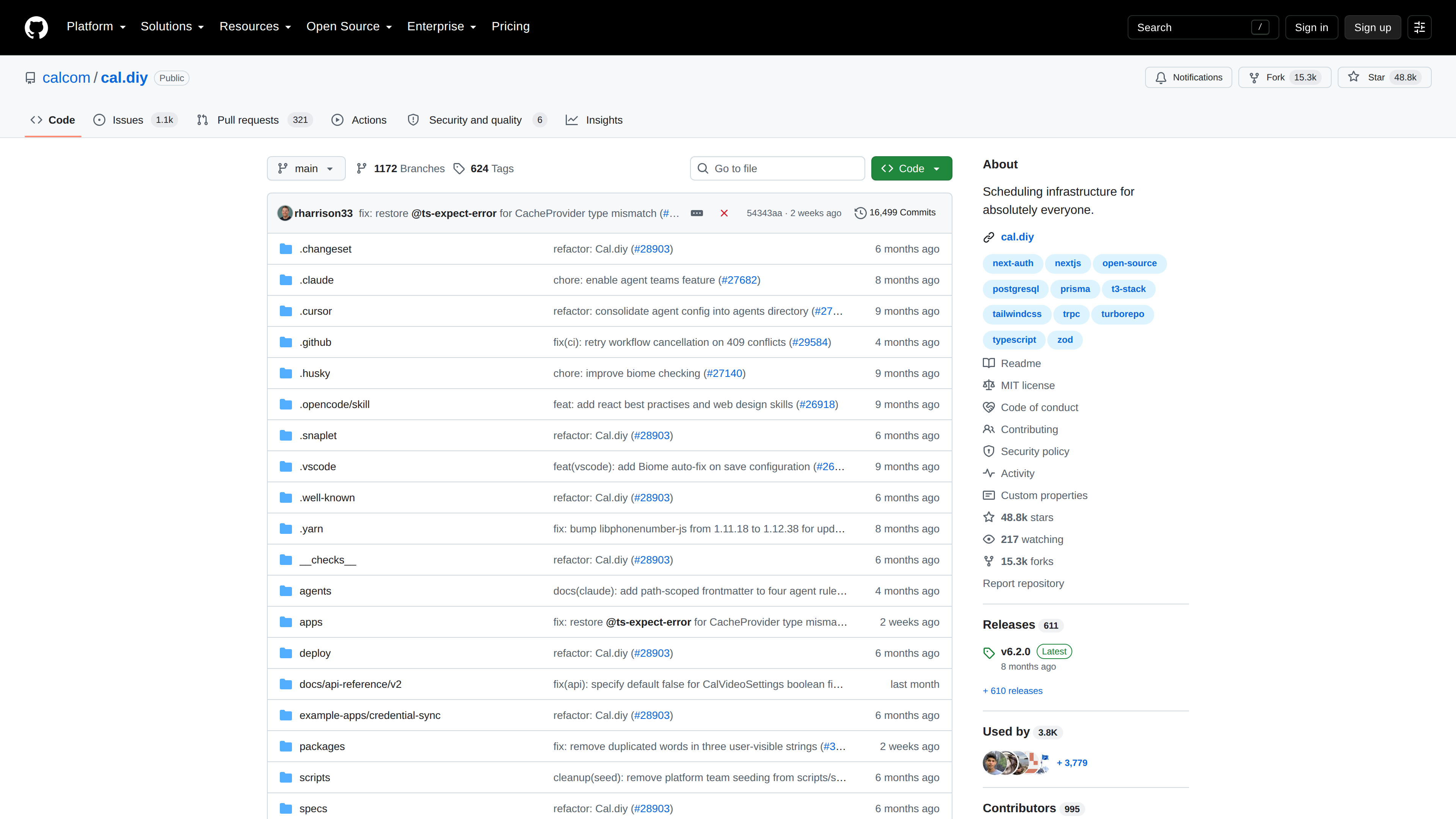Switch to the Actions tab
The width and height of the screenshot is (1456, 819).
[x=359, y=120]
